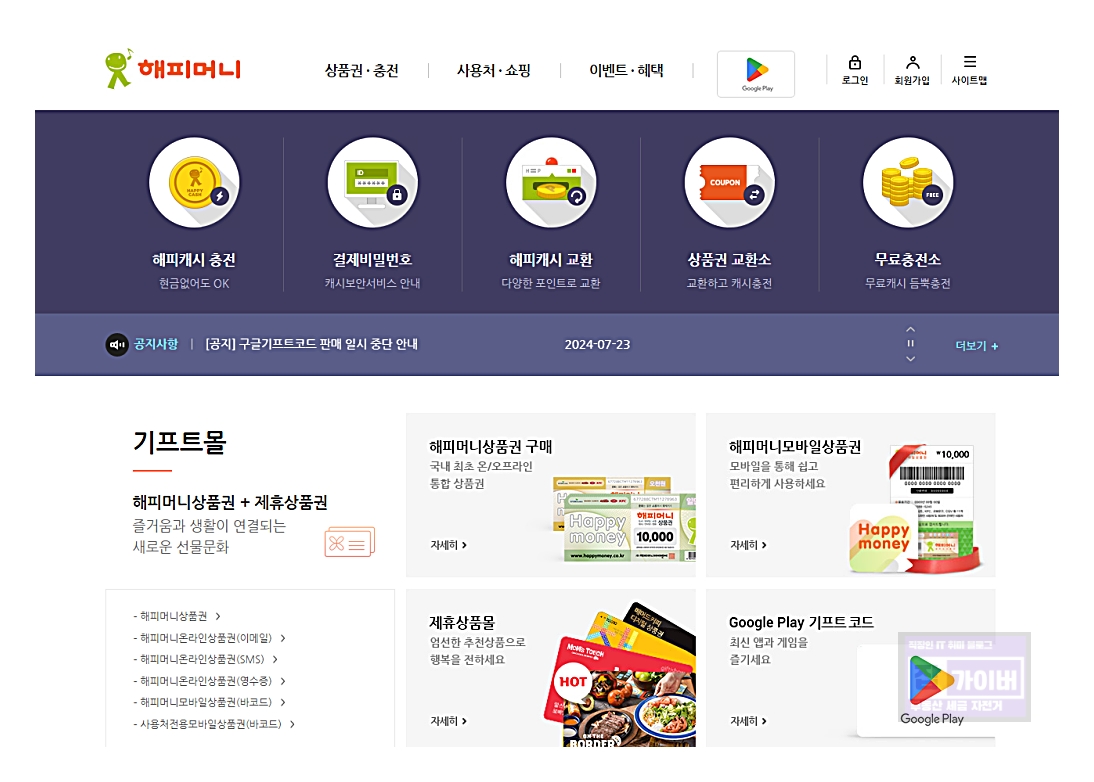Click 자세히 under 제휴상품몰

coord(449,721)
